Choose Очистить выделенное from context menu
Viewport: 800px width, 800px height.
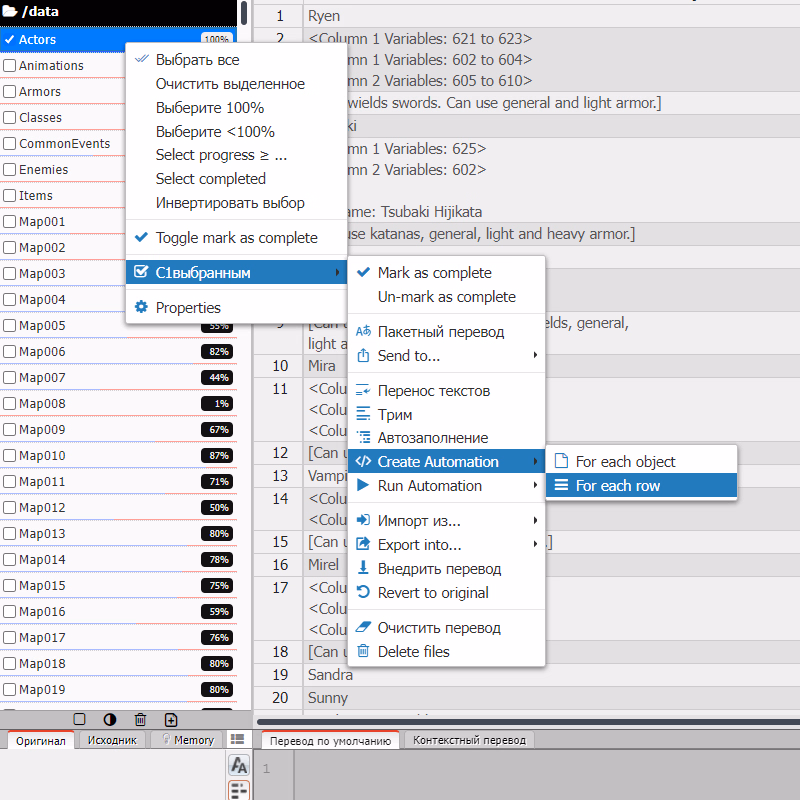click(236, 84)
